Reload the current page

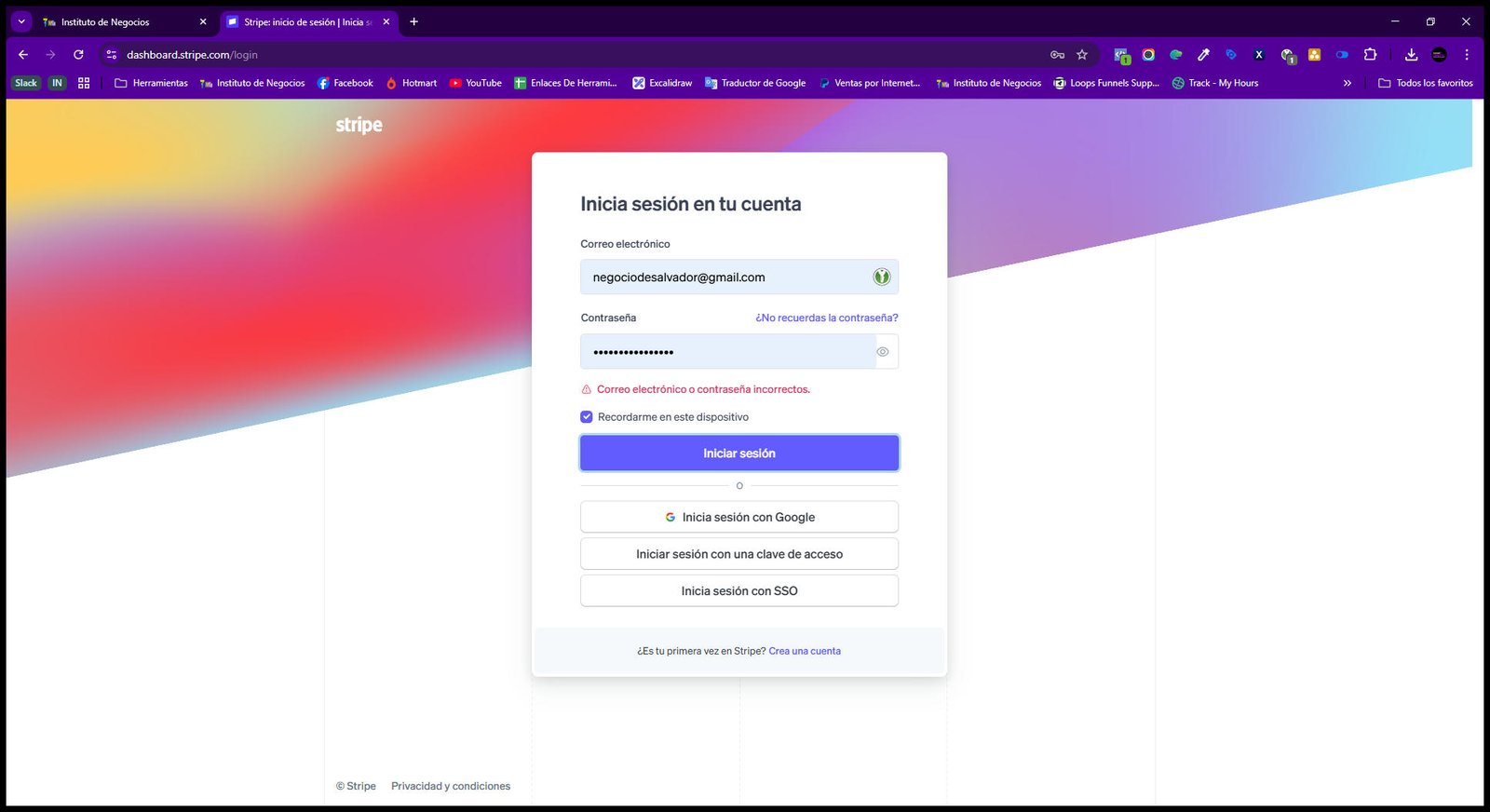pyautogui.click(x=78, y=55)
